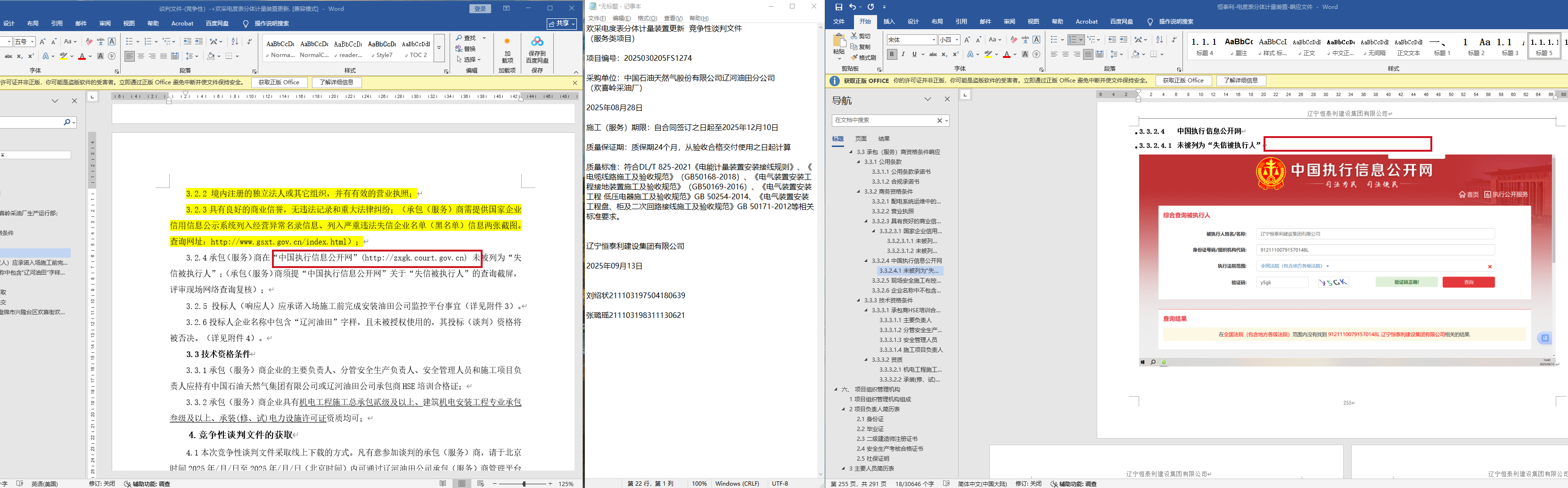The image size is (1568, 488).
Task: Toggle character border in right Word
Action: (1036, 40)
